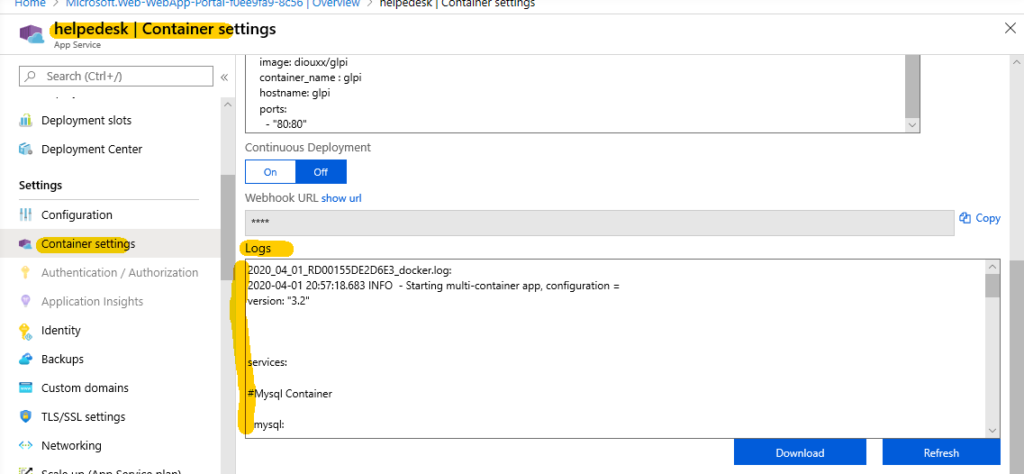Click the TLS/SSL settings shield icon

click(x=26, y=417)
